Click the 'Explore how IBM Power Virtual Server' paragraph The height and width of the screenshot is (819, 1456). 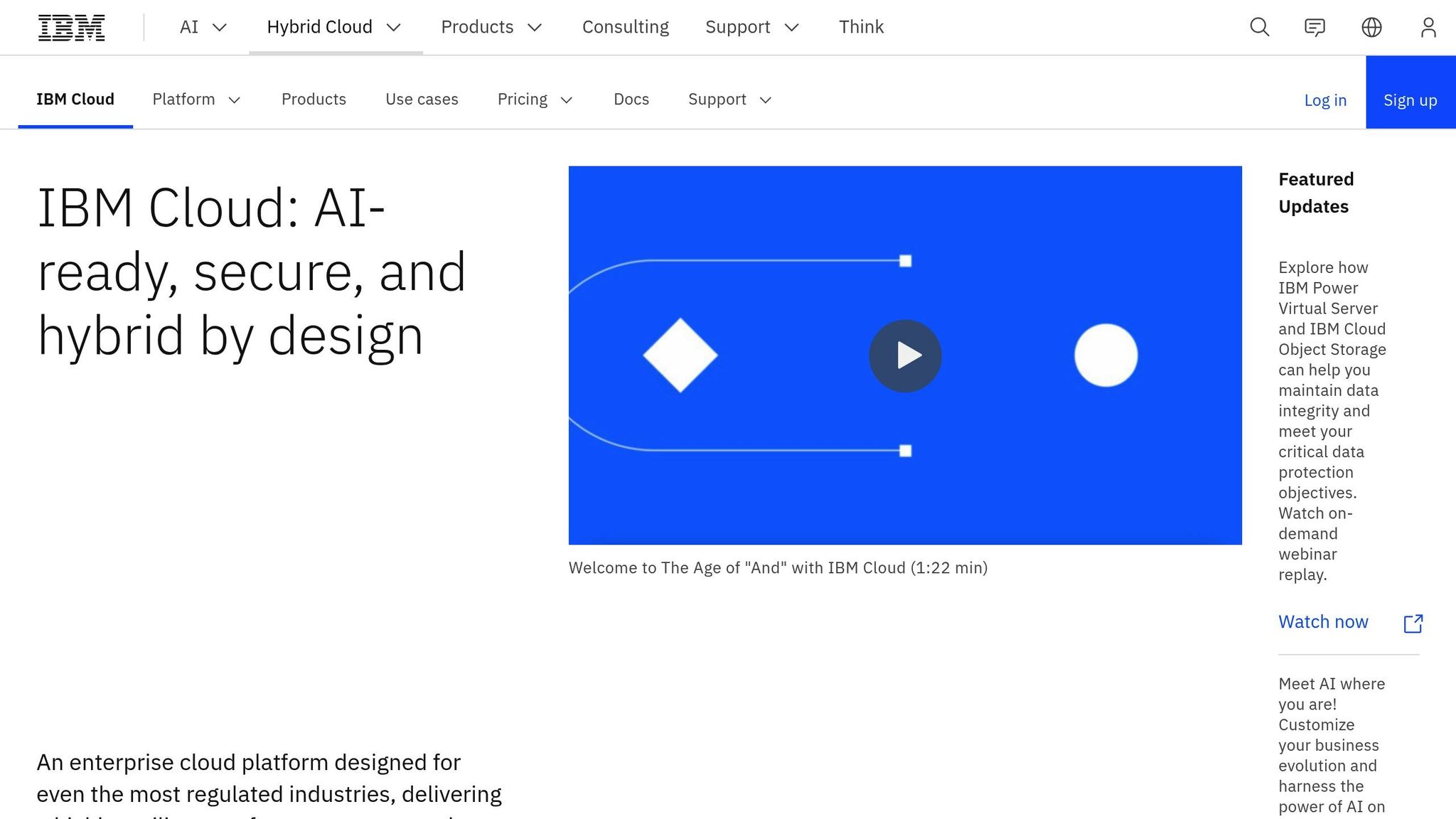(1332, 421)
